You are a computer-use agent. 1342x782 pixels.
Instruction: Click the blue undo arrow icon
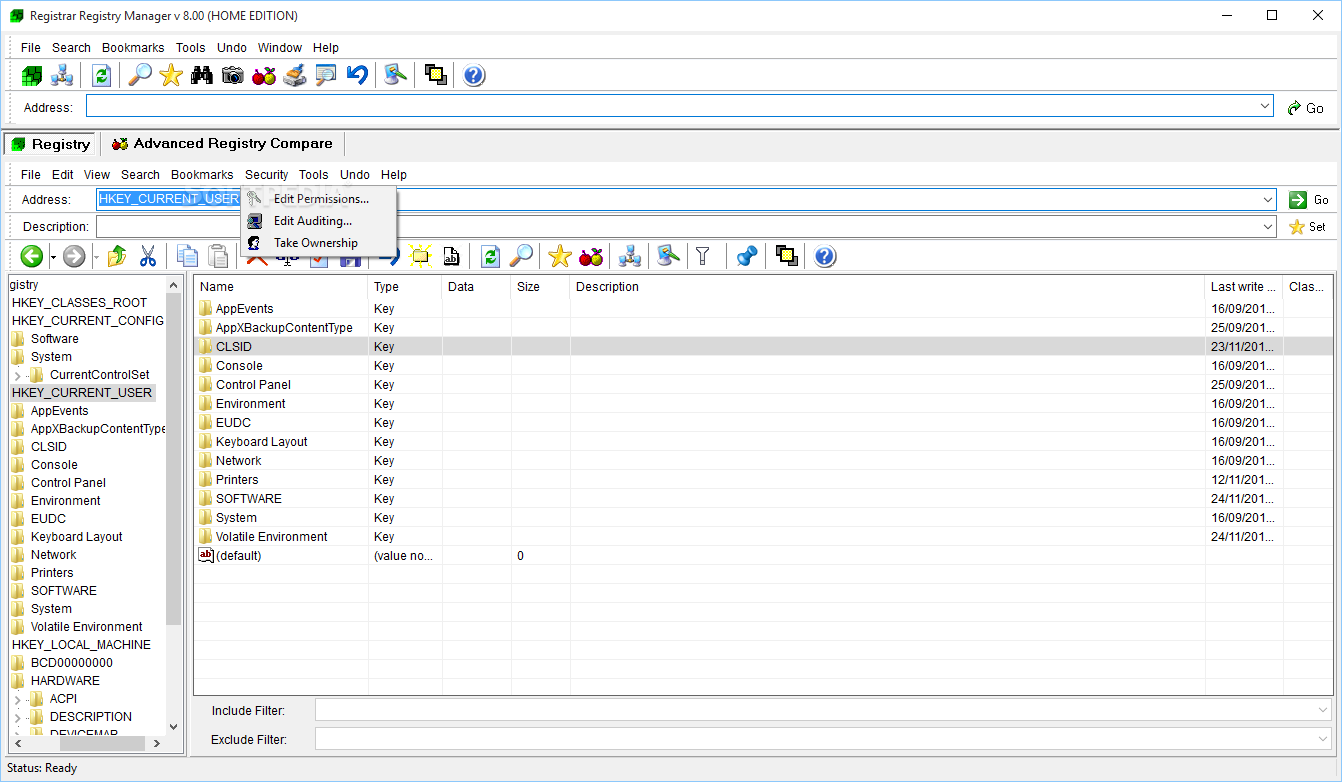tap(357, 75)
